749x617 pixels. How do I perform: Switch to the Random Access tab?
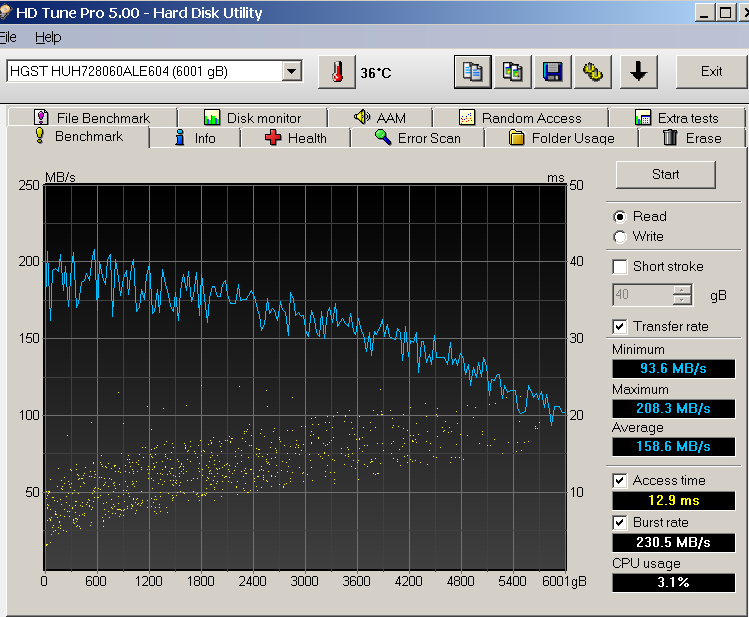click(520, 118)
